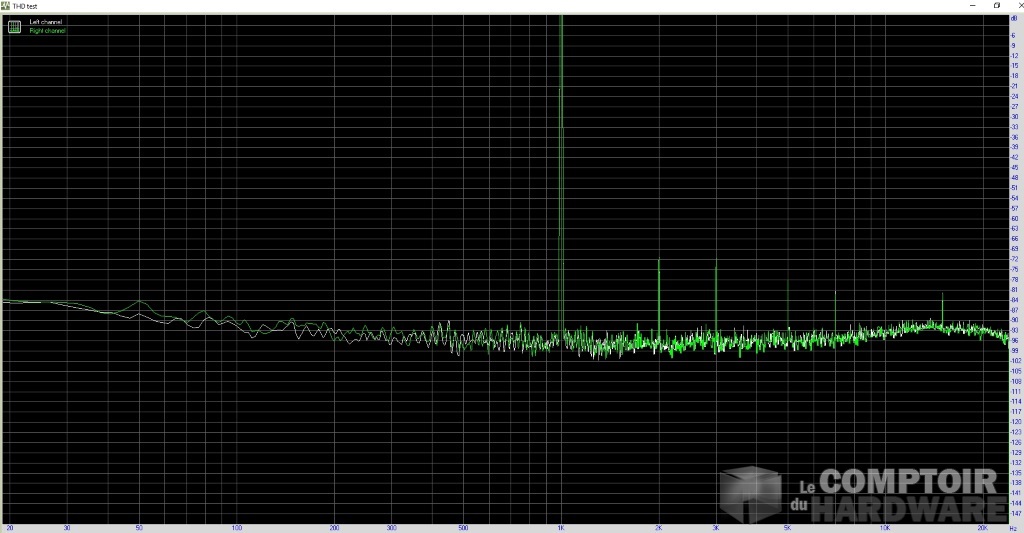Minimize the THD test window

pyautogui.click(x=972, y=5)
